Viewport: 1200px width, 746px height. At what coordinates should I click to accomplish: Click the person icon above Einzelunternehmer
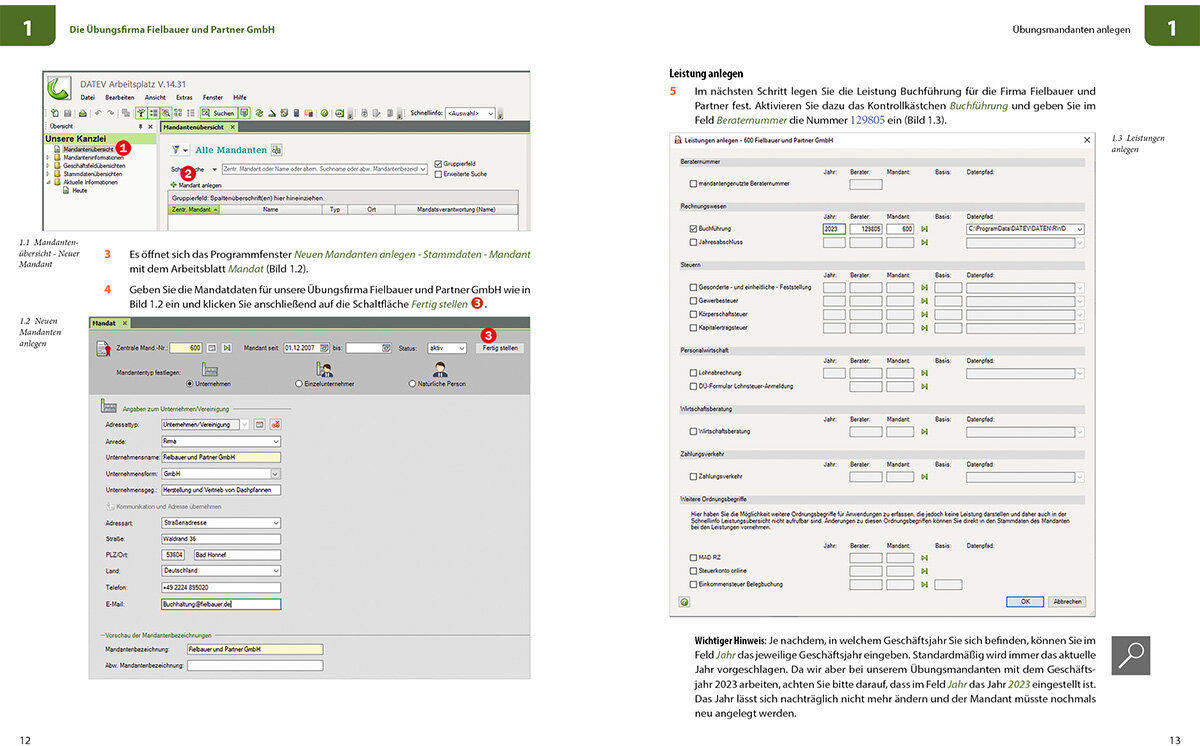tap(324, 369)
